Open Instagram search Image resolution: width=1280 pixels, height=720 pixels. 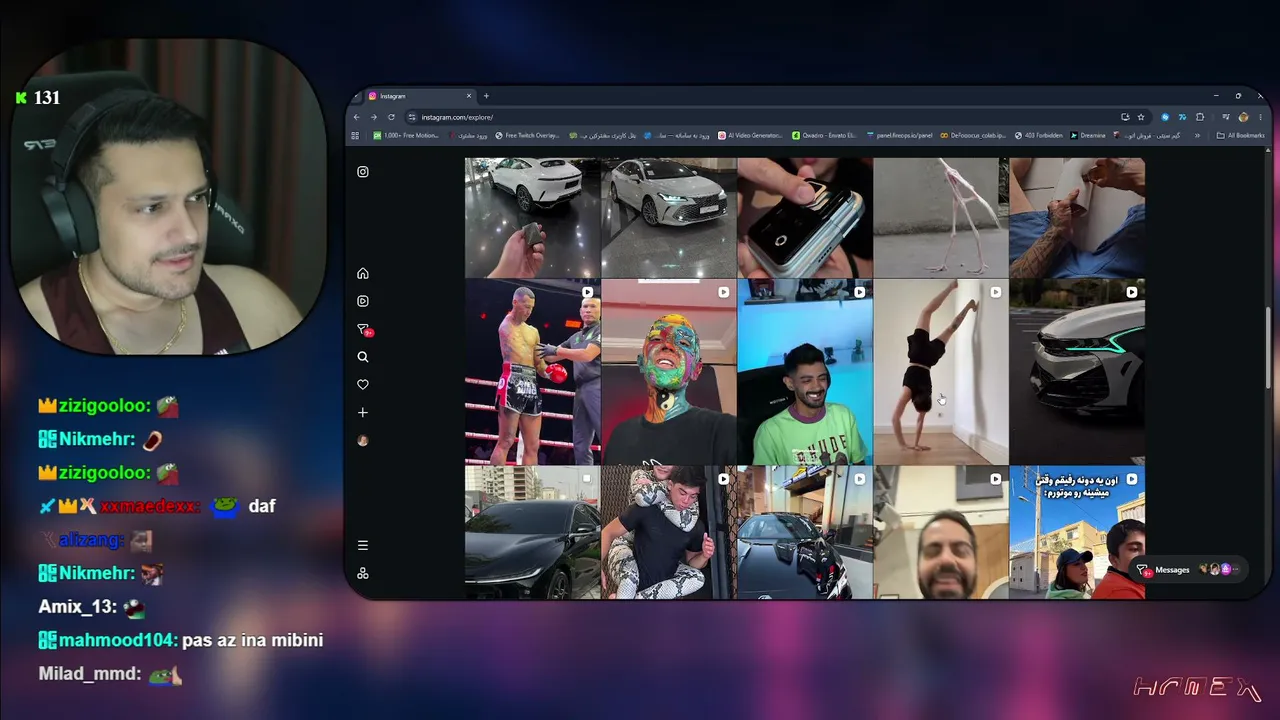click(x=363, y=357)
